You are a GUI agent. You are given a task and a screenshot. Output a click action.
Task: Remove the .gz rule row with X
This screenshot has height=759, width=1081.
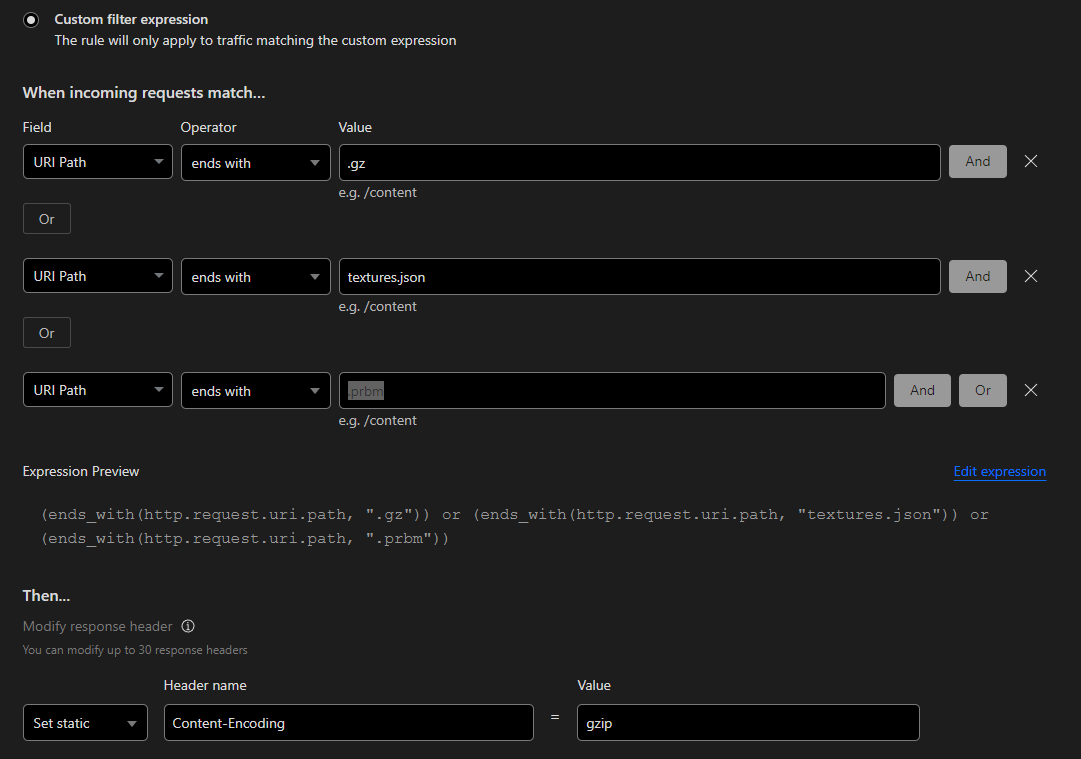point(1031,162)
